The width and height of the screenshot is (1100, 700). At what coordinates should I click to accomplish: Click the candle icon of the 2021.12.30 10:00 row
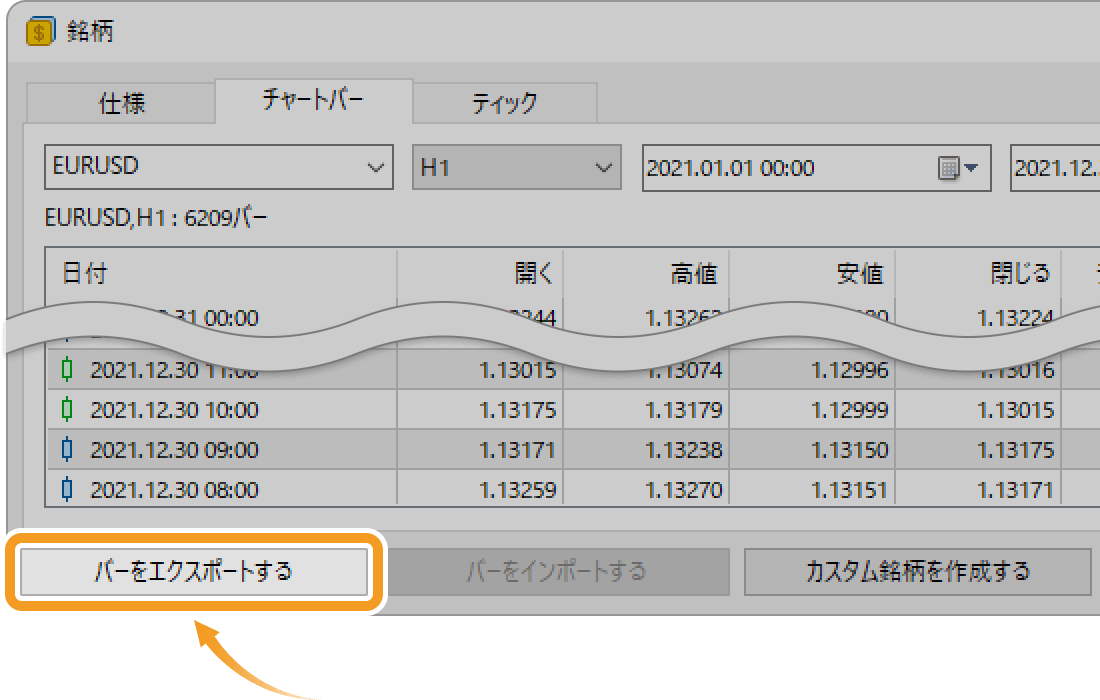[67, 409]
